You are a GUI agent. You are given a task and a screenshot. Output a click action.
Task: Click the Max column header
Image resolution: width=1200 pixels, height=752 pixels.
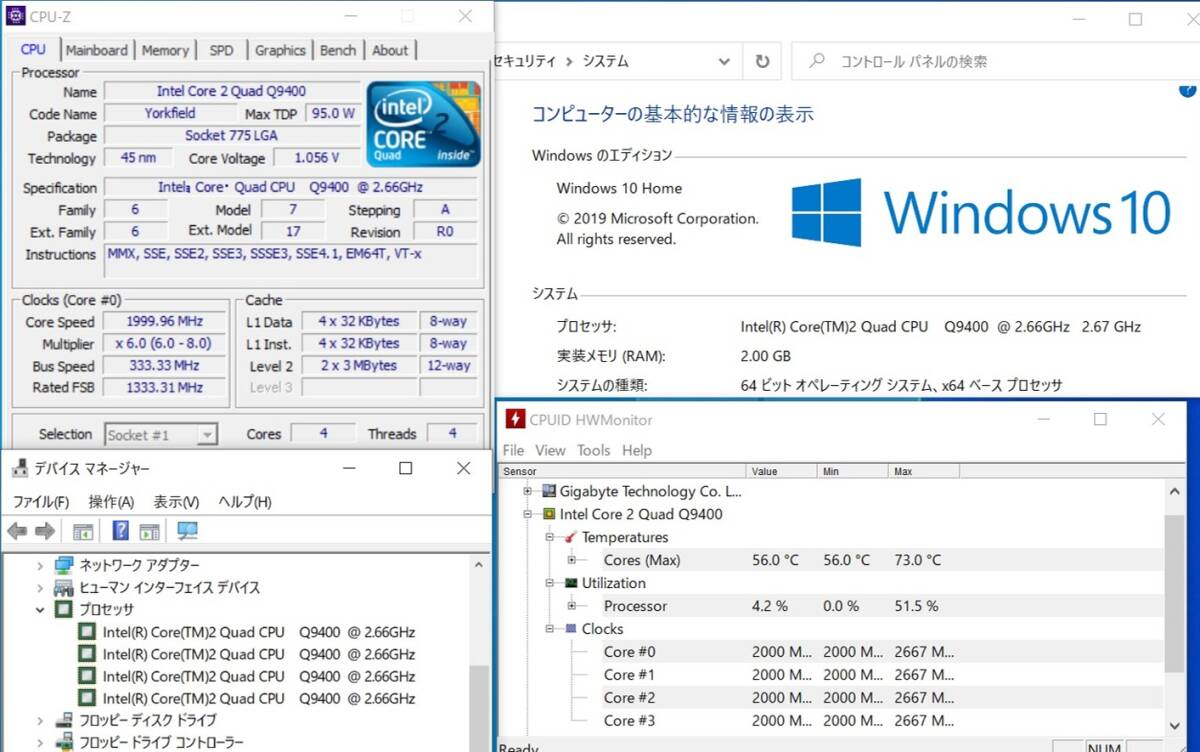[x=923, y=471]
